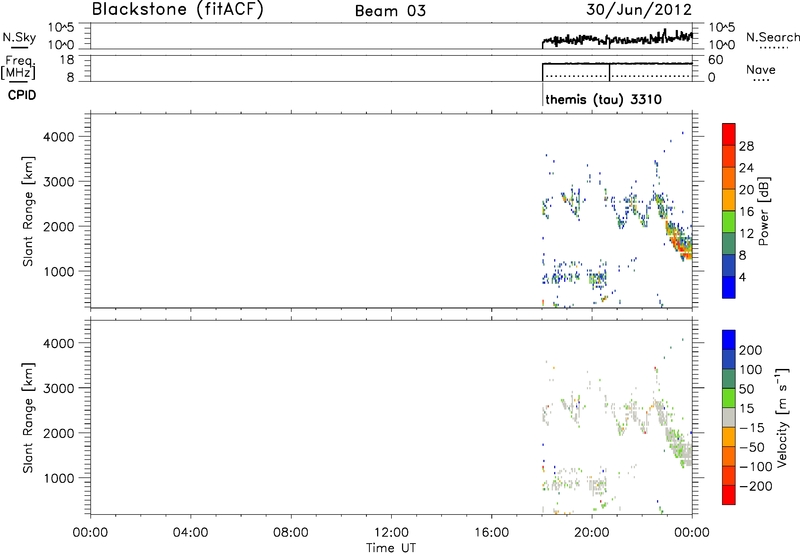
Task: Click the 'Nave' legend label
Action: coord(761,70)
